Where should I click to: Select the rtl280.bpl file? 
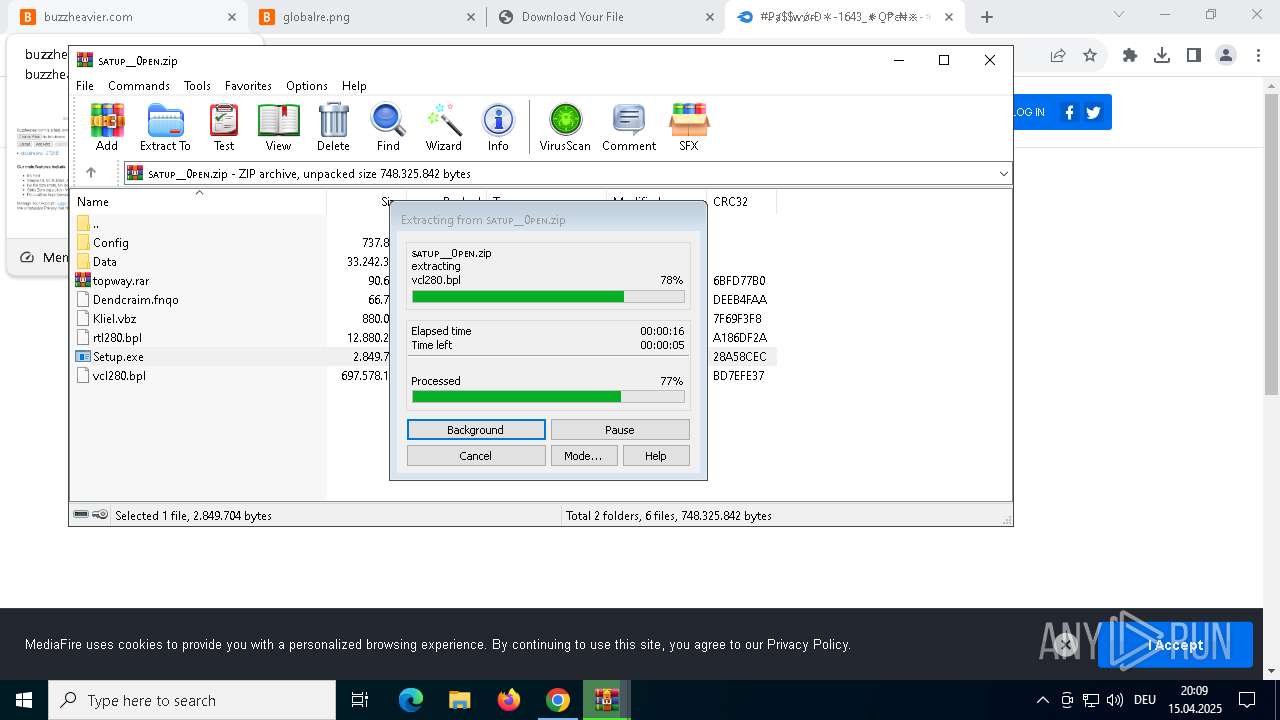pyautogui.click(x=117, y=338)
